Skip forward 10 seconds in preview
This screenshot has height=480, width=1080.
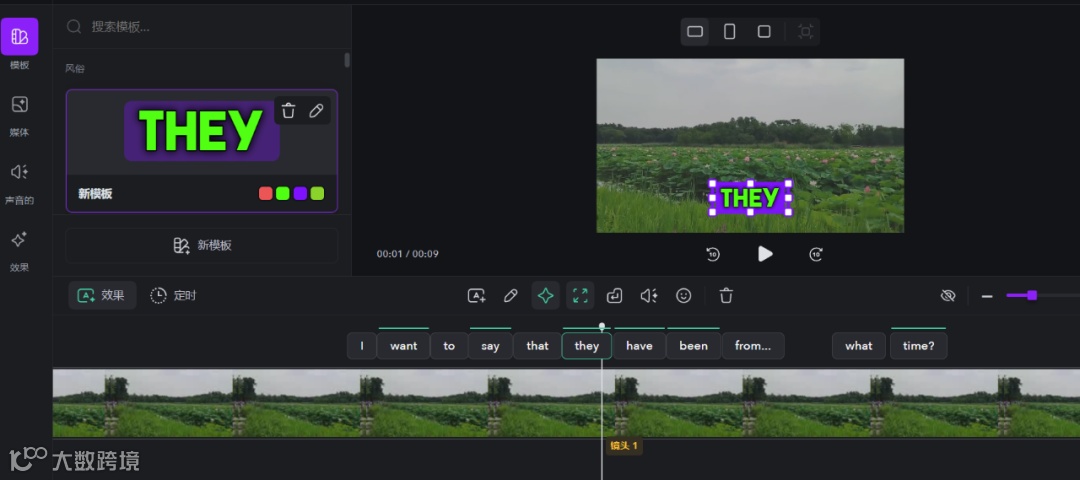click(816, 254)
